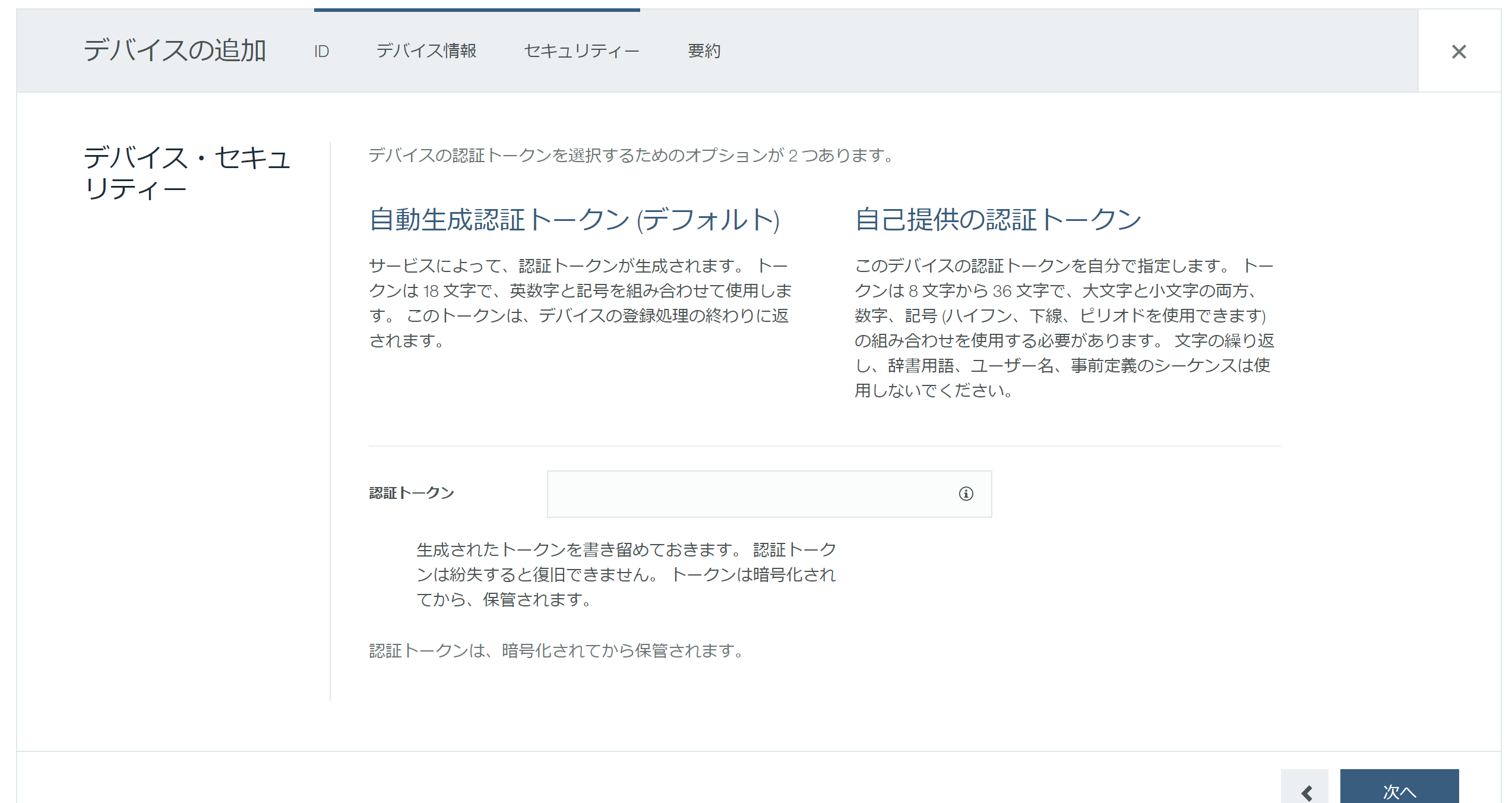Image resolution: width=1512 pixels, height=803 pixels.
Task: Click the 認証トークン field label
Action: click(x=411, y=493)
